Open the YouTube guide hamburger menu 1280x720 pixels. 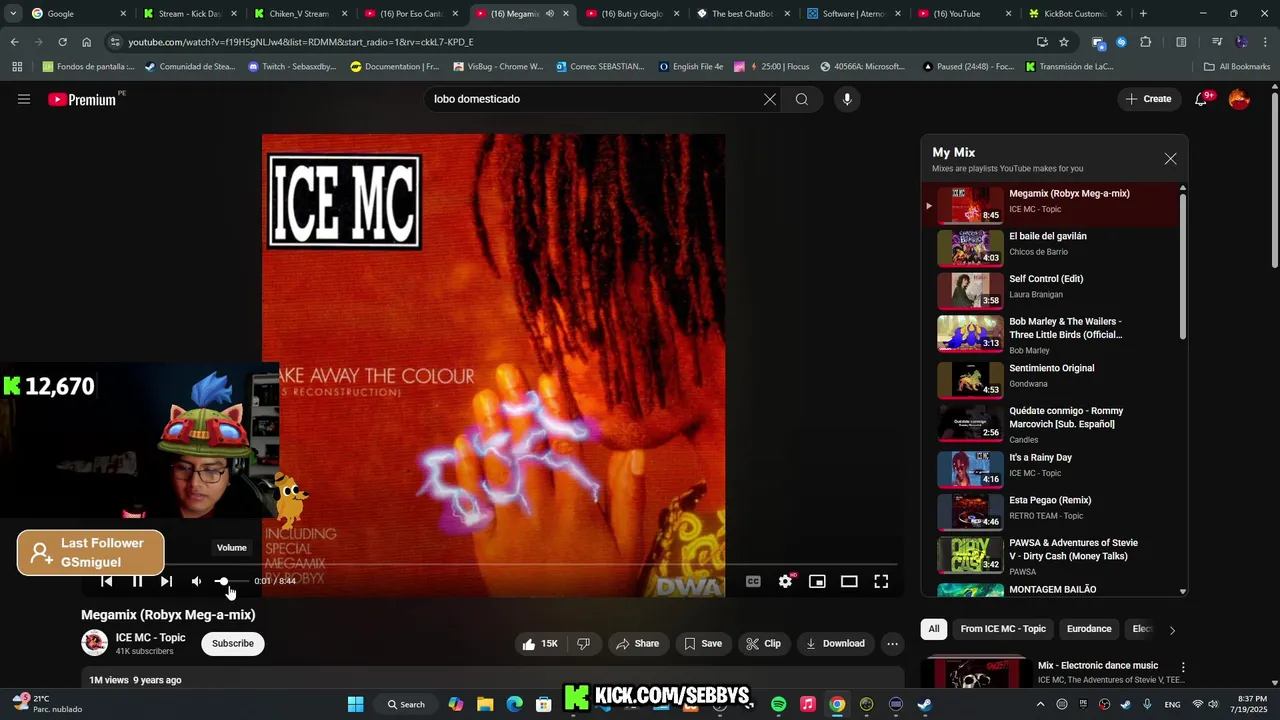tap(24, 99)
